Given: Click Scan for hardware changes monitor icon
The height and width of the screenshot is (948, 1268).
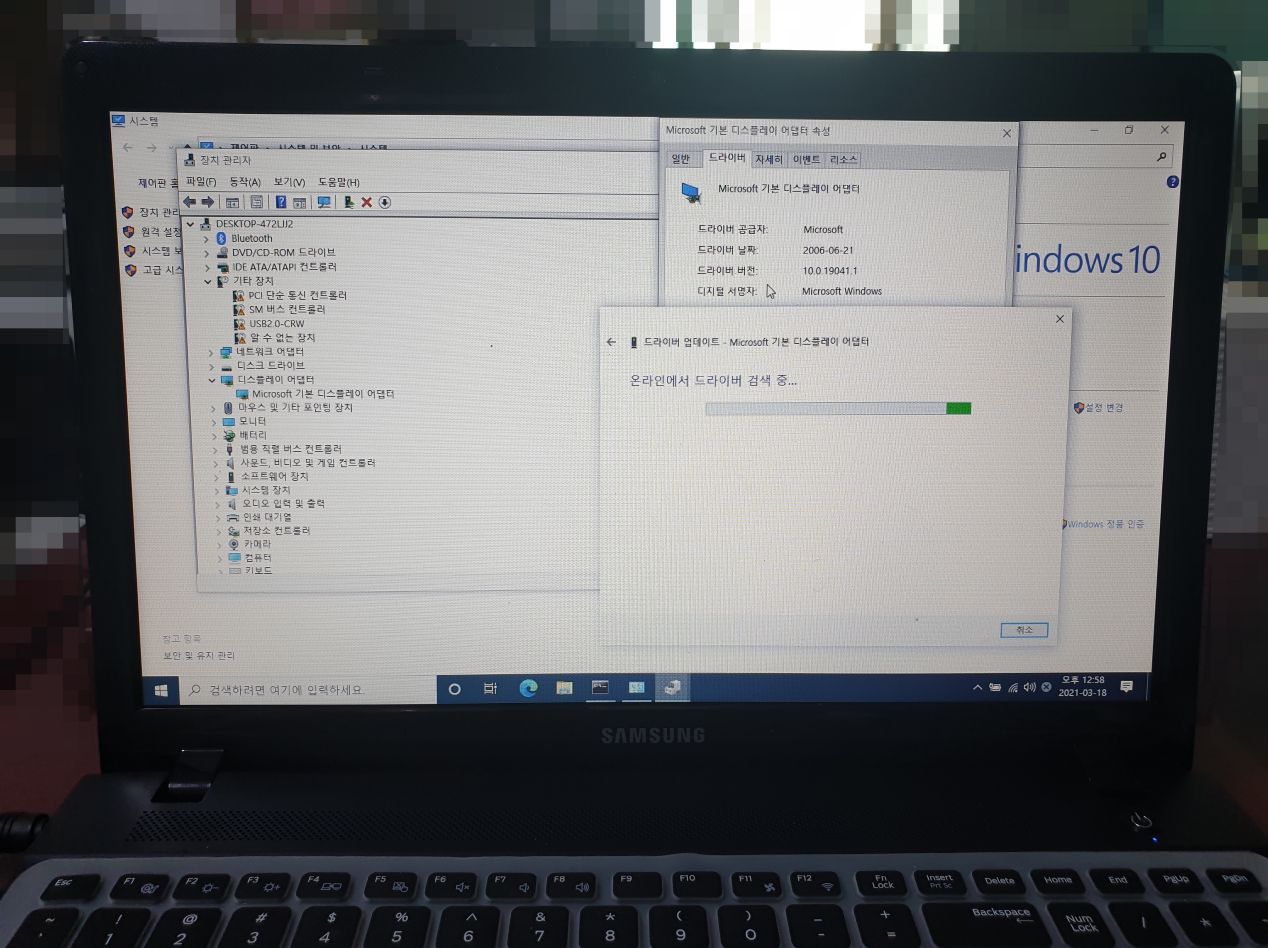Looking at the screenshot, I should (324, 202).
